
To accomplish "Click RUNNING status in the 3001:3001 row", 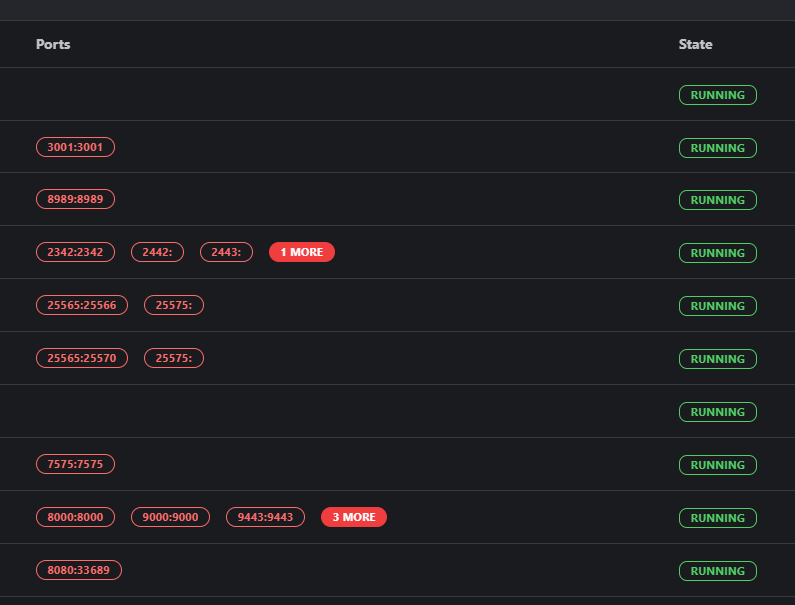I will point(717,148).
